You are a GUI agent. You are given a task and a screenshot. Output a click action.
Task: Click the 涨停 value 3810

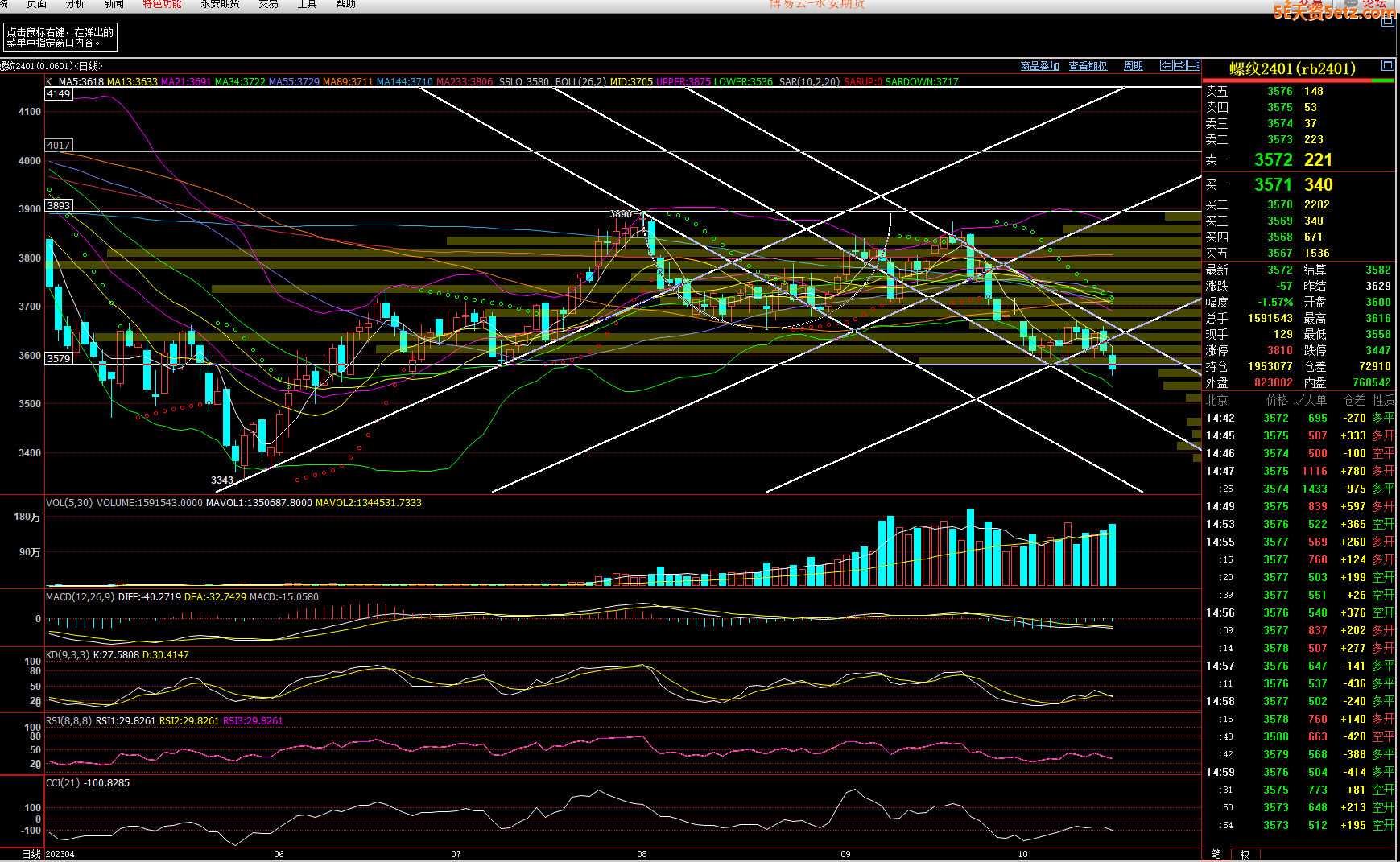click(x=1279, y=350)
